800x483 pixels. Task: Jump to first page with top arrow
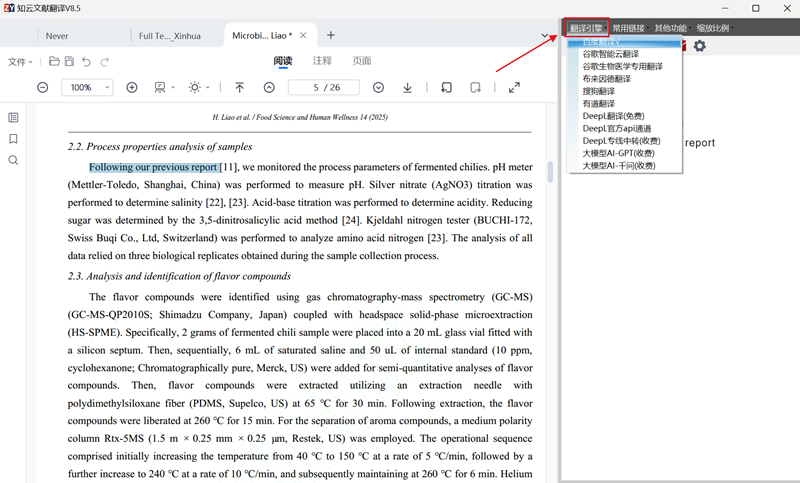[239, 88]
